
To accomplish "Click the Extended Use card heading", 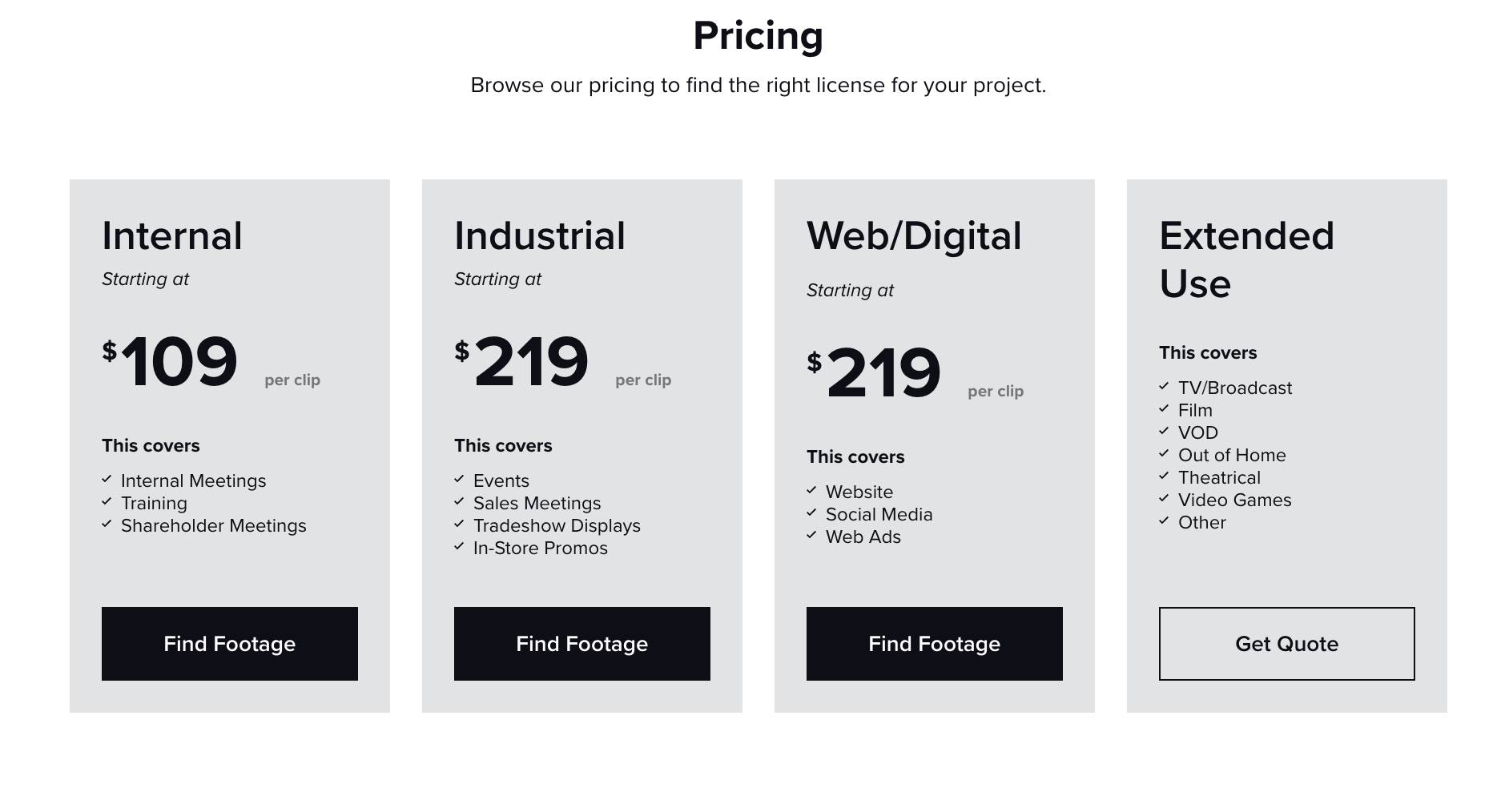I will 1246,259.
